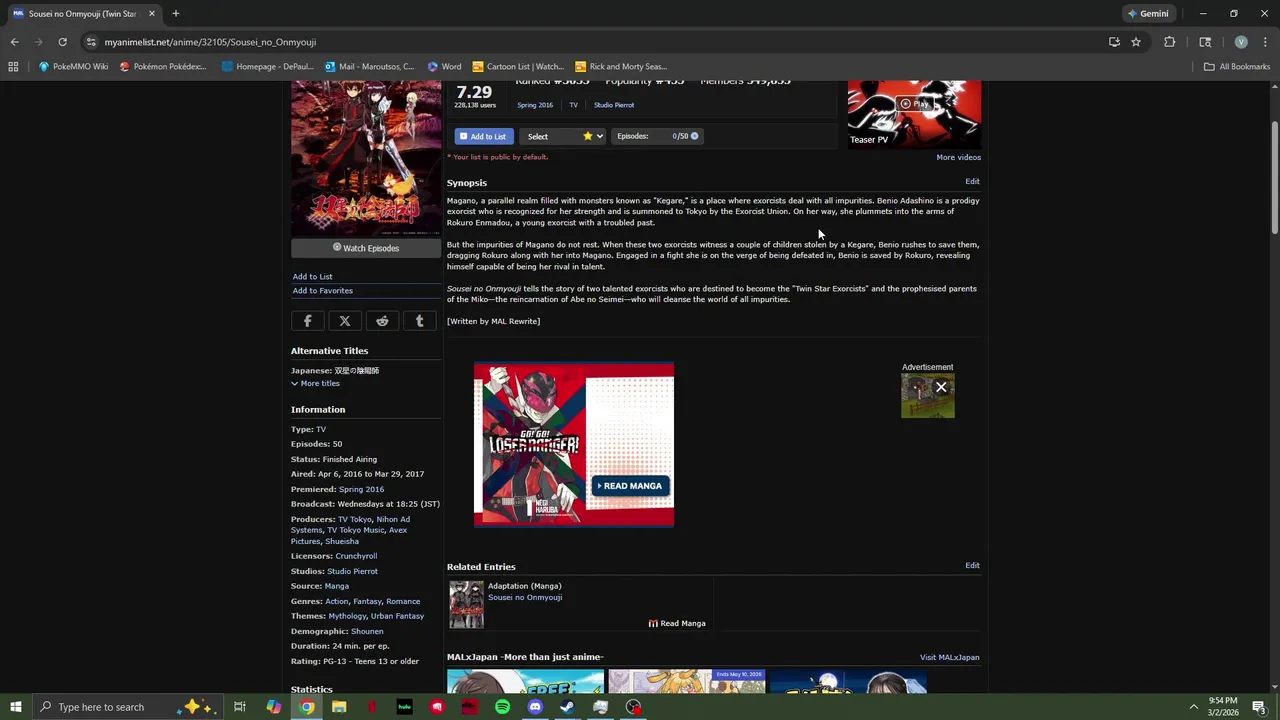
Task: Share on X (Twitter) icon
Action: pos(345,321)
